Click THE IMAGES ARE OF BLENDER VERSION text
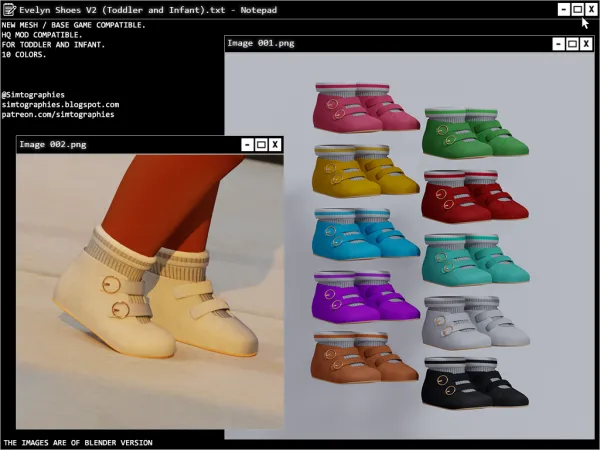Screen dimensions: 600x450 [78, 443]
